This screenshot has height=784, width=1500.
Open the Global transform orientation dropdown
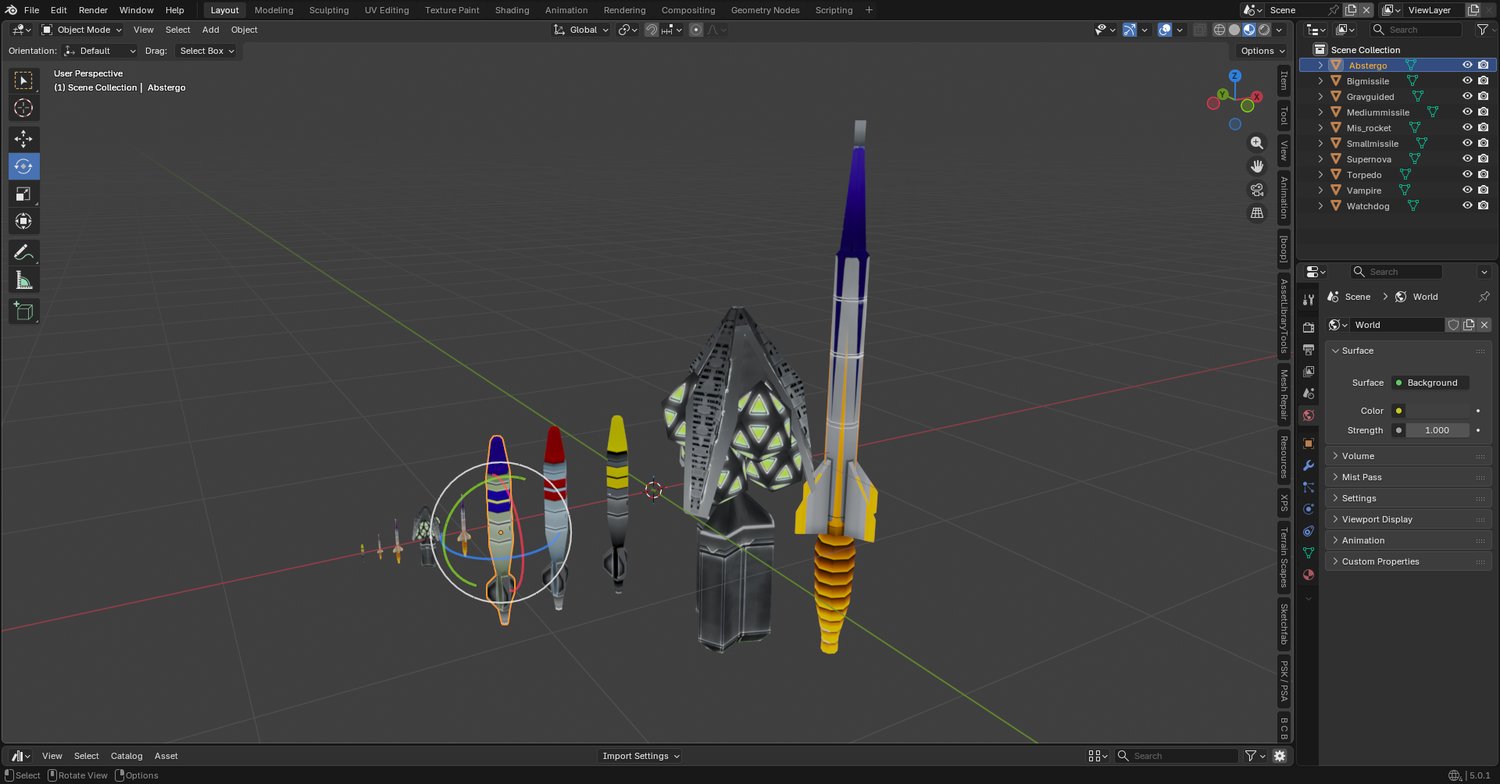point(582,30)
